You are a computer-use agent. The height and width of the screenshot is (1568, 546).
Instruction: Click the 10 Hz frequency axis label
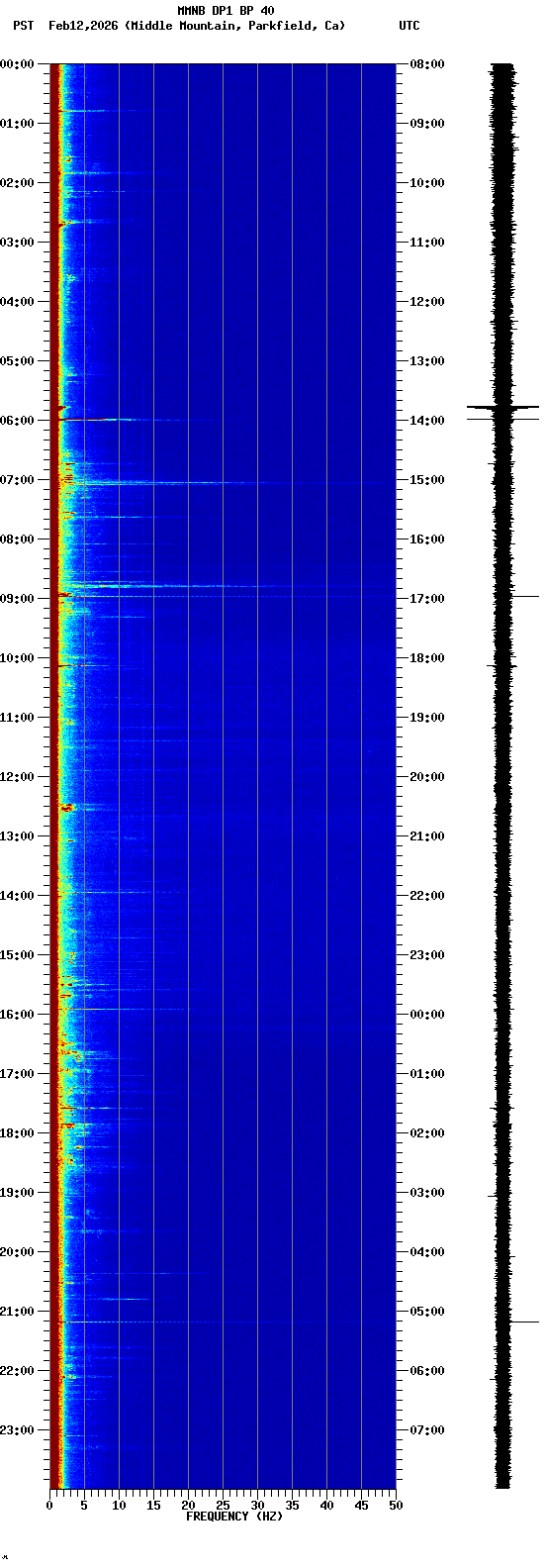[119, 1506]
